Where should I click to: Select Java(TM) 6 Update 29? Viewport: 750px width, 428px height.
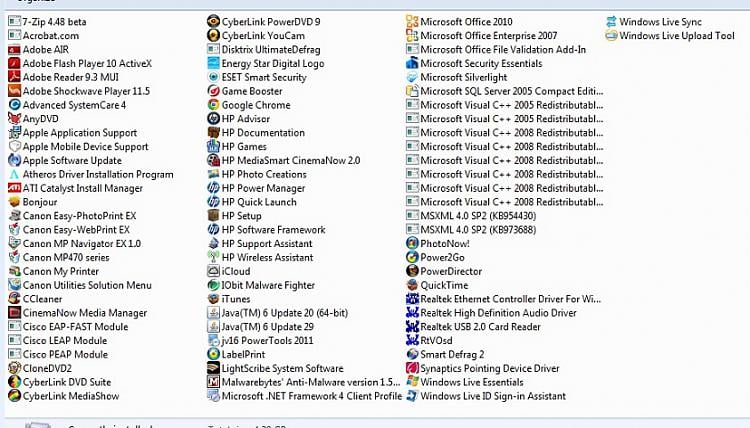point(261,327)
